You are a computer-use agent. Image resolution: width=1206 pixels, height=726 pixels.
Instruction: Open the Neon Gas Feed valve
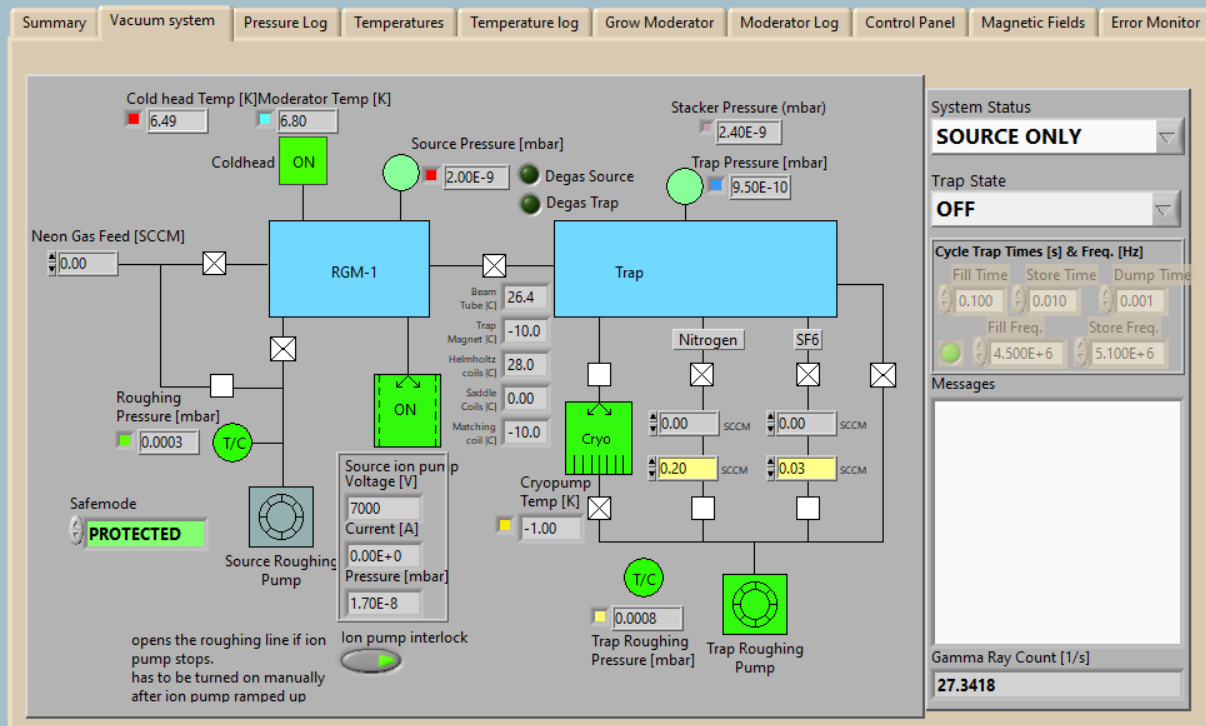214,263
